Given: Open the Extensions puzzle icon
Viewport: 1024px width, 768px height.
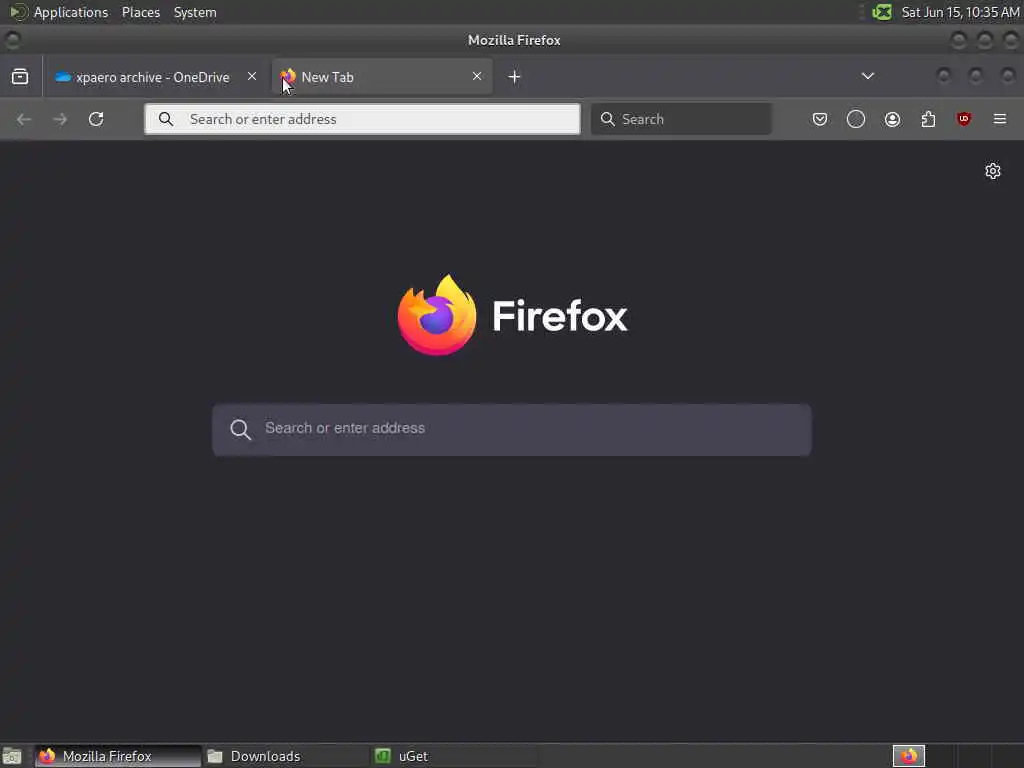Looking at the screenshot, I should [x=928, y=119].
